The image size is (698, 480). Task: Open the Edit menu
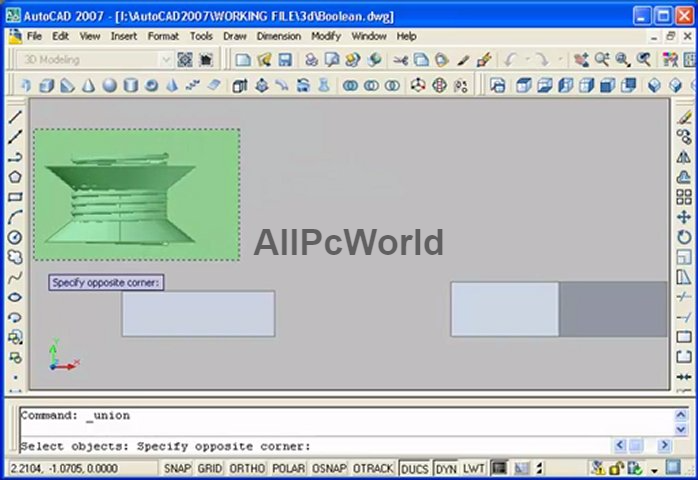pyautogui.click(x=60, y=36)
